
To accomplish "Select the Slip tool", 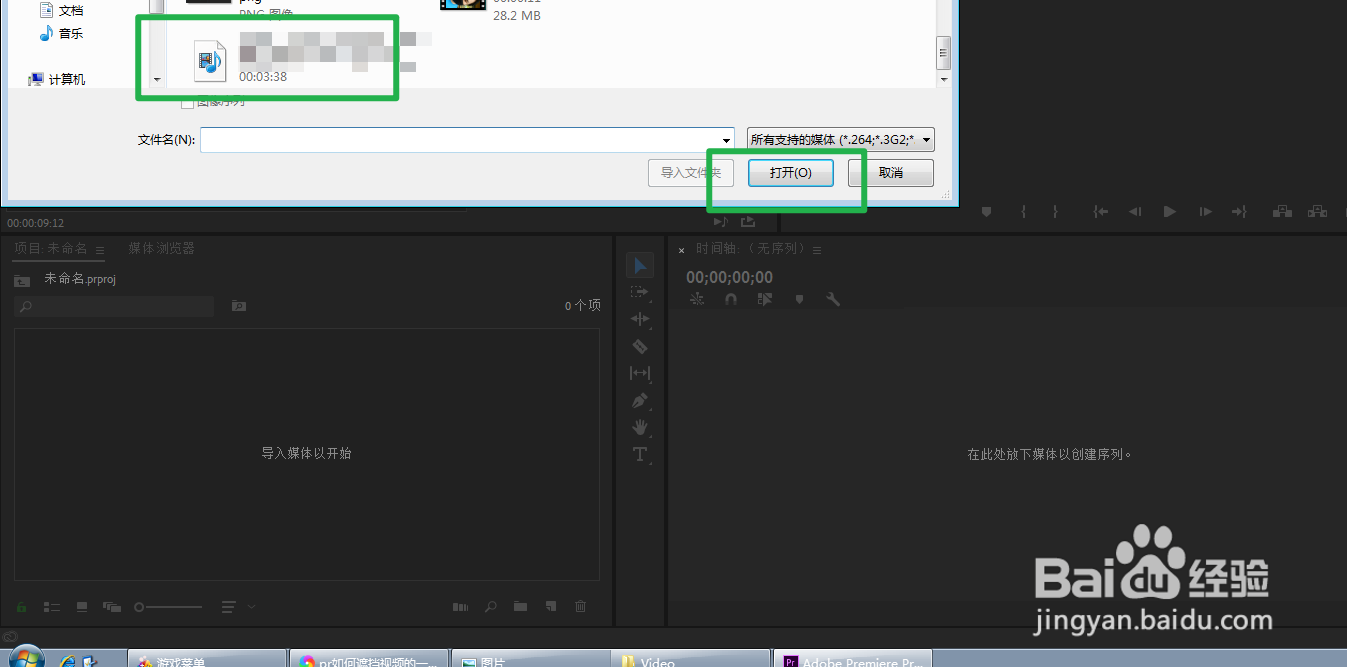I will pyautogui.click(x=640, y=373).
